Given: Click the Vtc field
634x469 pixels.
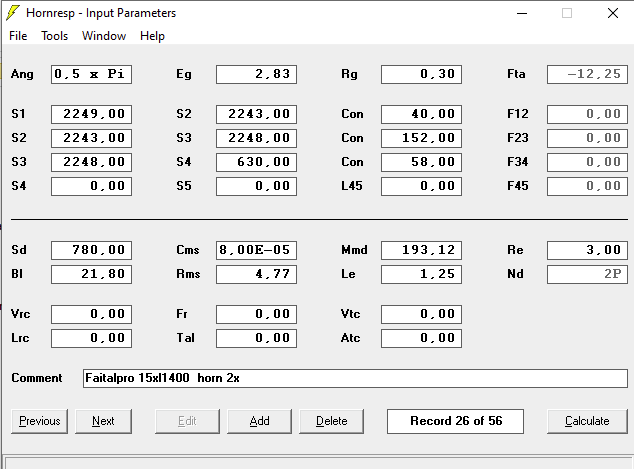Looking at the screenshot, I should 421,314.
